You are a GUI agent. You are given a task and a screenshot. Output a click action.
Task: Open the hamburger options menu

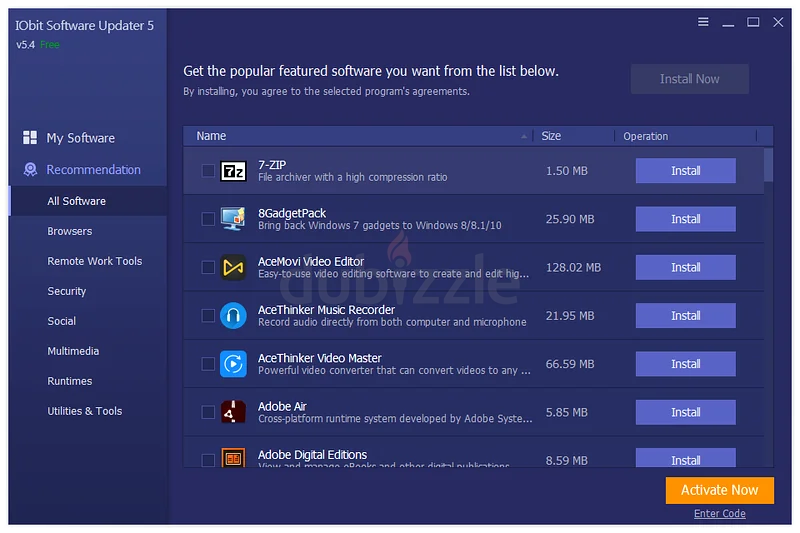point(703,22)
